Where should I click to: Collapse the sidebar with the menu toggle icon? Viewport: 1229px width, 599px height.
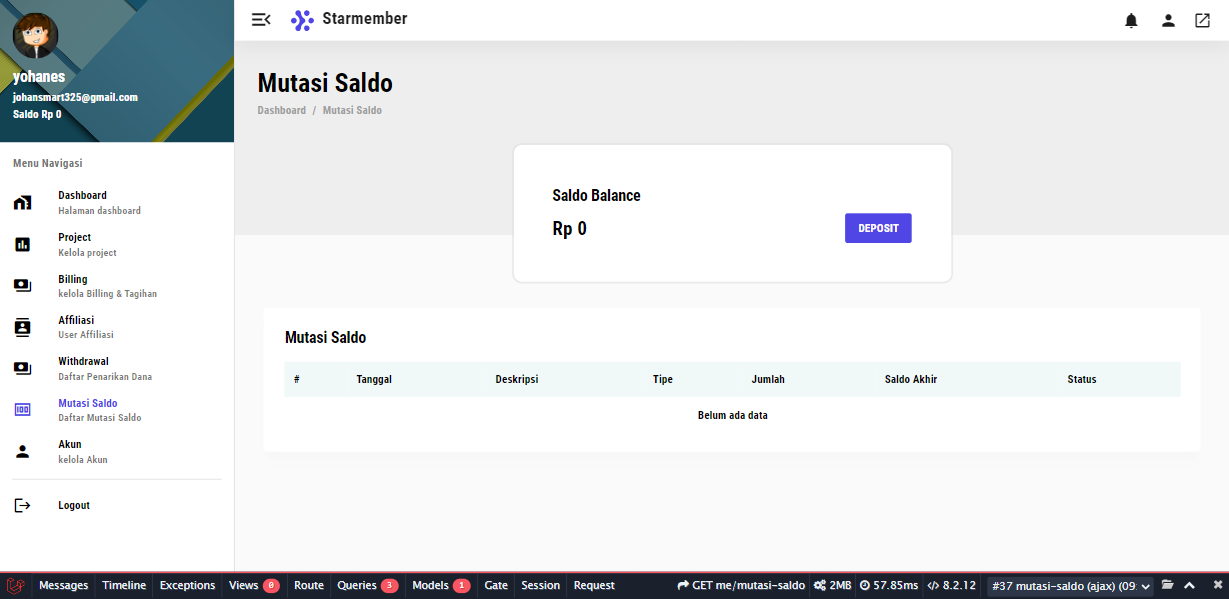[x=261, y=20]
